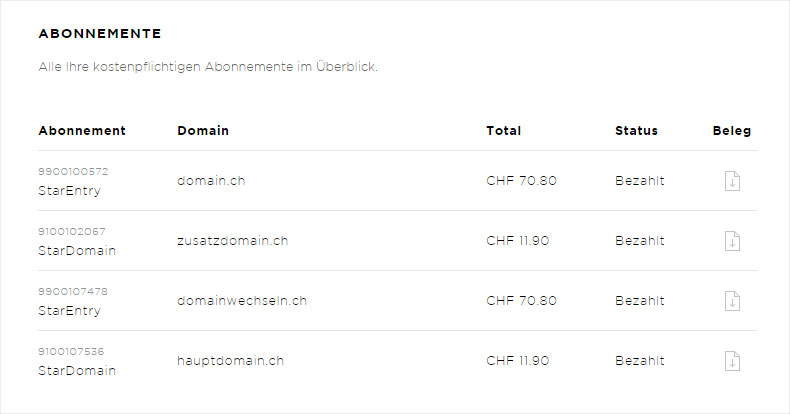Download receipt for hauptdomain.ch subscription

(x=732, y=361)
